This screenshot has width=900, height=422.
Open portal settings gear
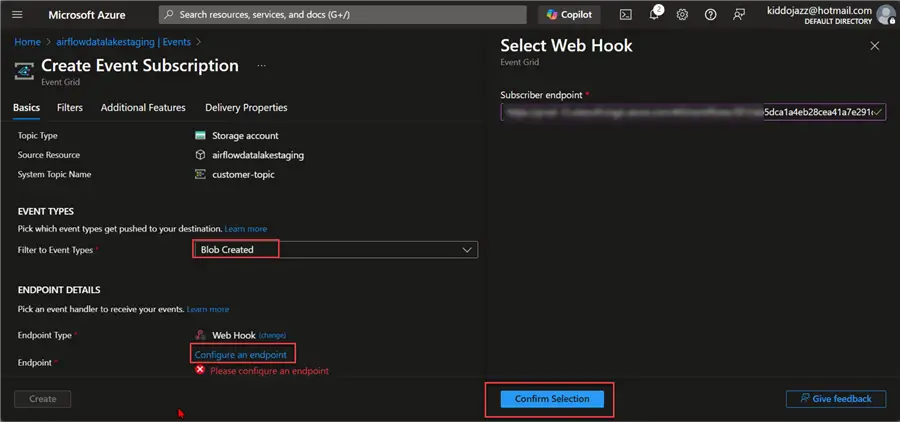[682, 15]
